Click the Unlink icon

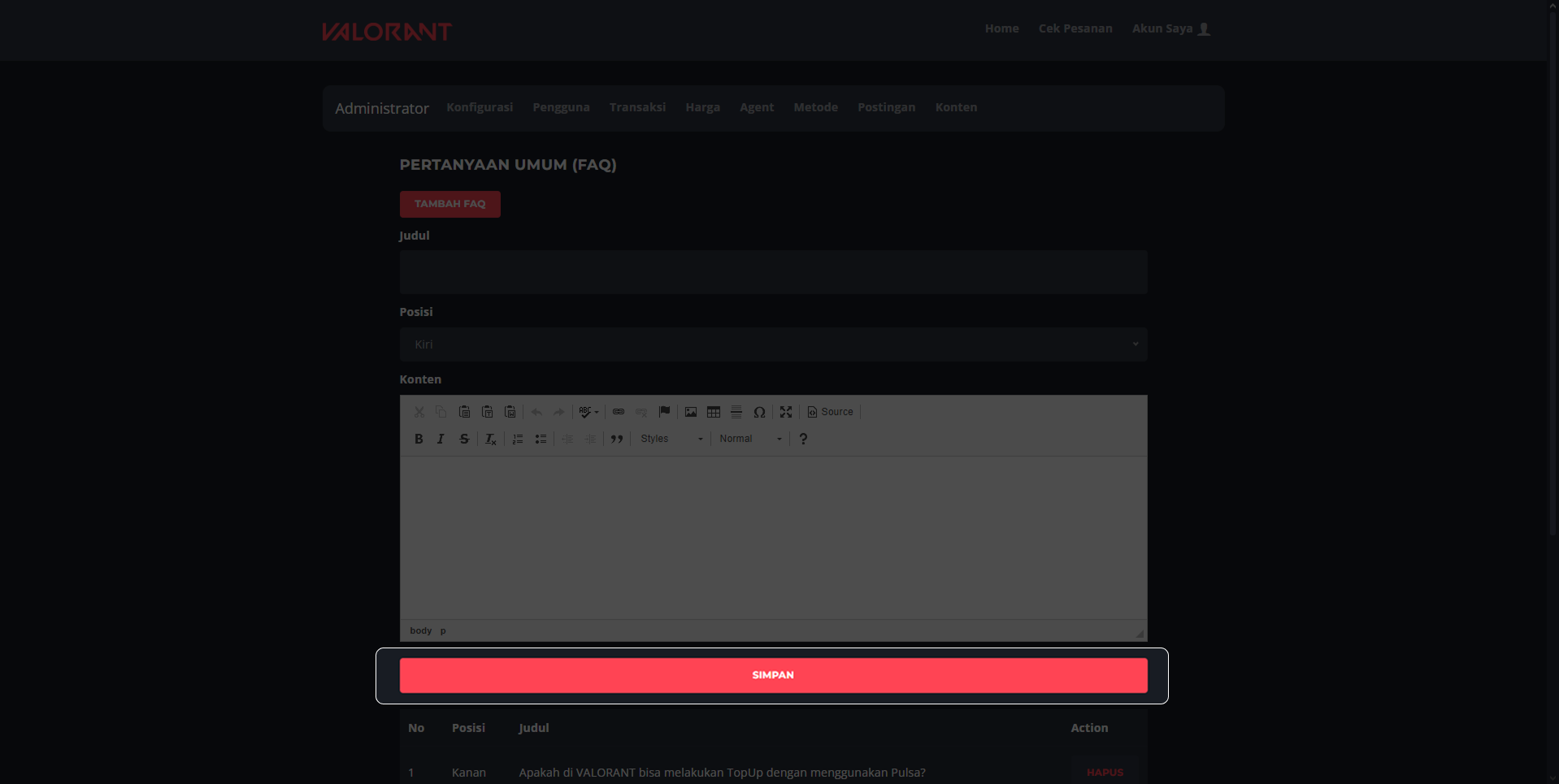[x=641, y=412]
